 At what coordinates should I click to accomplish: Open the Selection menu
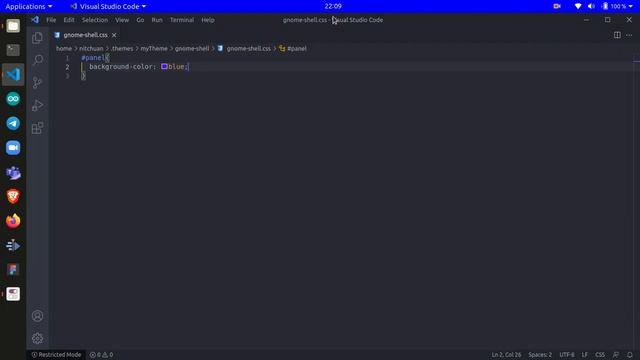[x=95, y=20]
